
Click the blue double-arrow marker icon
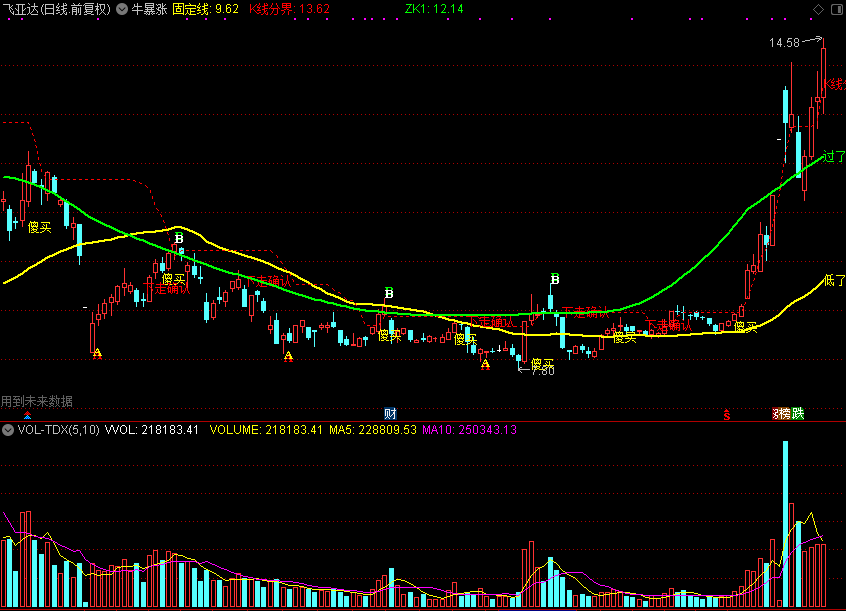pos(28,415)
